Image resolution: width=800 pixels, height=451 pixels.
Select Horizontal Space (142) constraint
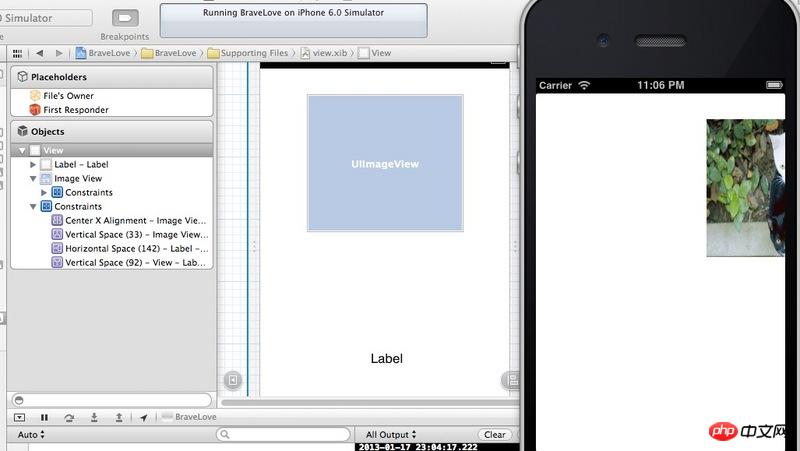(x=137, y=248)
